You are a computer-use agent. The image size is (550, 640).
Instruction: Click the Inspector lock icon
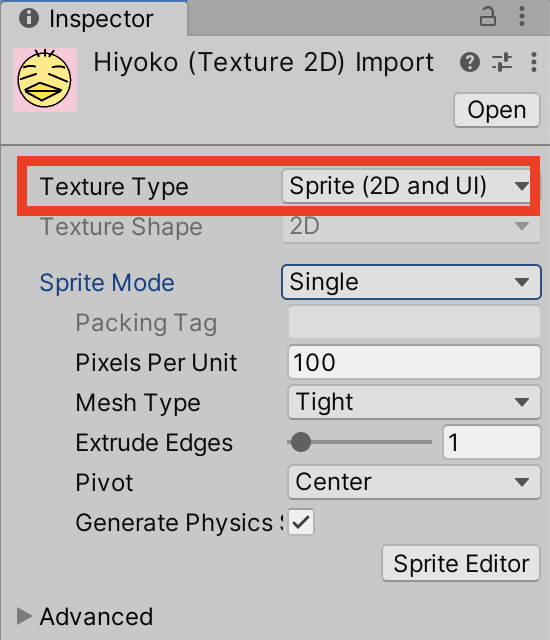pyautogui.click(x=488, y=17)
